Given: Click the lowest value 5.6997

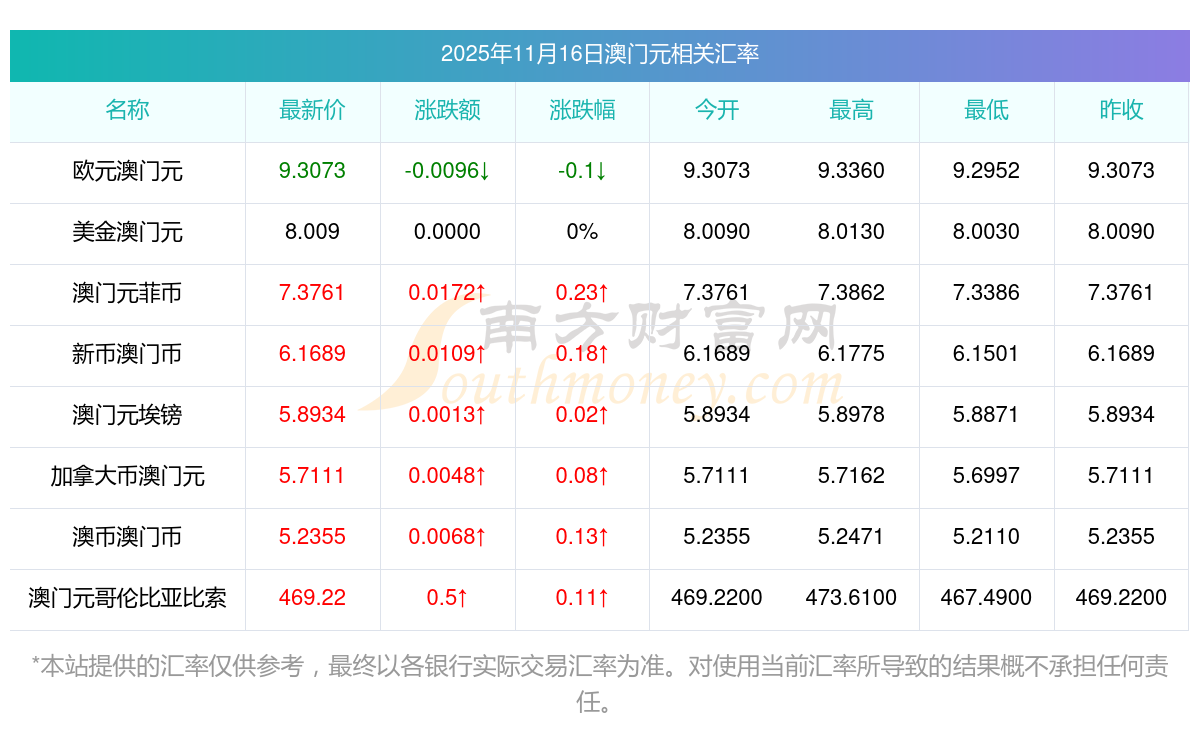Looking at the screenshot, I should (986, 476).
